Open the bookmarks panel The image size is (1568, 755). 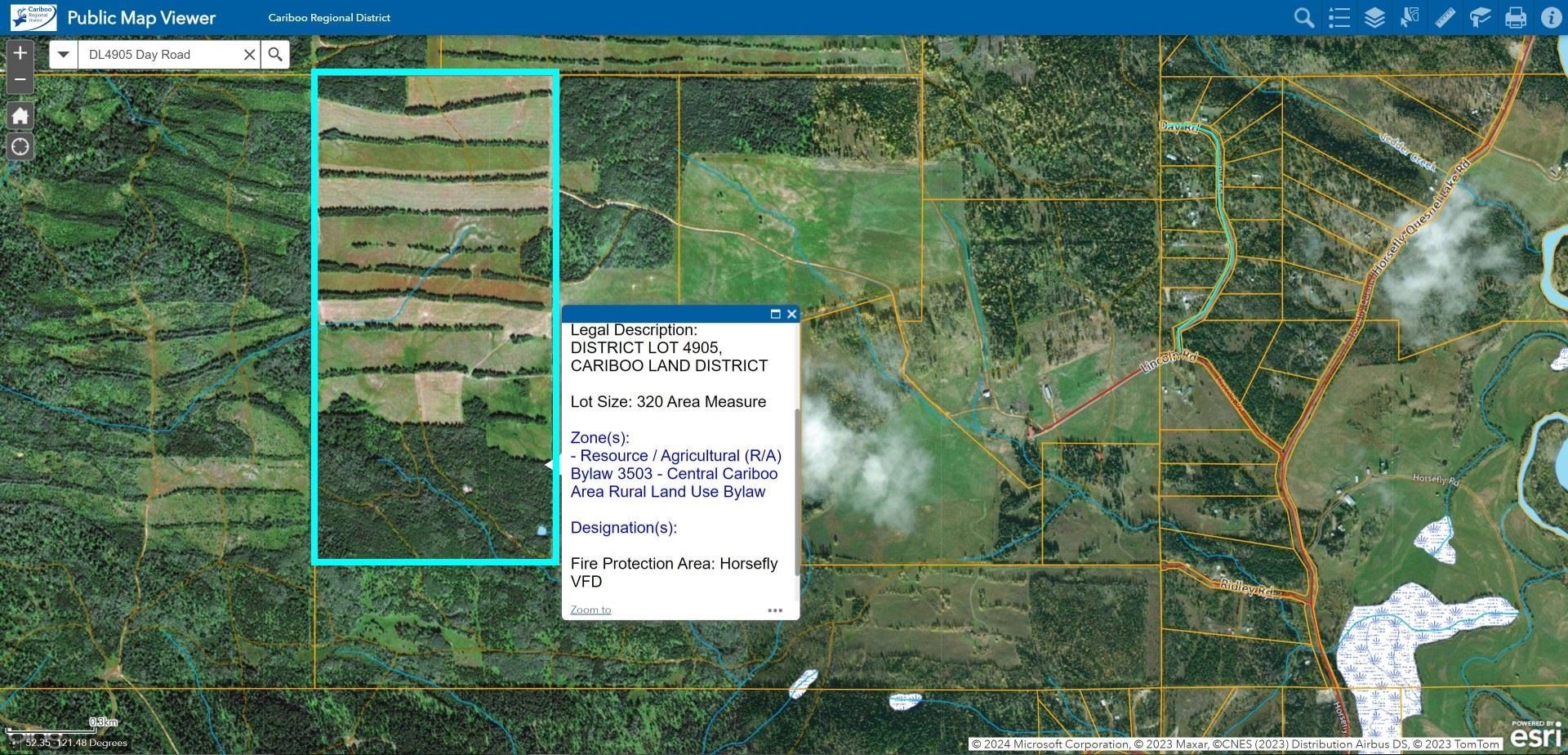click(1479, 16)
